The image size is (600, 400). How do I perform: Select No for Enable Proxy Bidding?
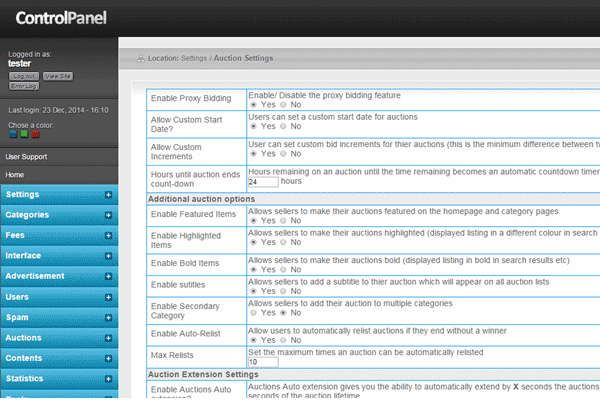(x=284, y=104)
